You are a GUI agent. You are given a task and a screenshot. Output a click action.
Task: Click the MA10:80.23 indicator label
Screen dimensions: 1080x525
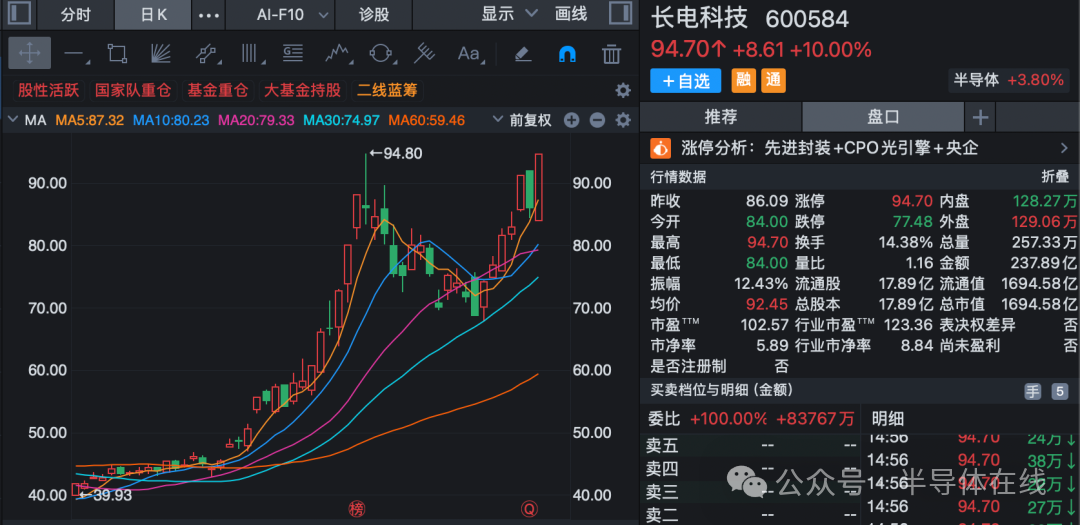click(x=171, y=121)
